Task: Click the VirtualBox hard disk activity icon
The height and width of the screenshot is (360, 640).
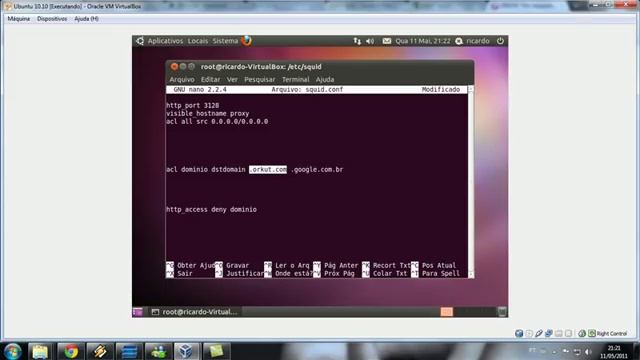Action: click(519, 333)
